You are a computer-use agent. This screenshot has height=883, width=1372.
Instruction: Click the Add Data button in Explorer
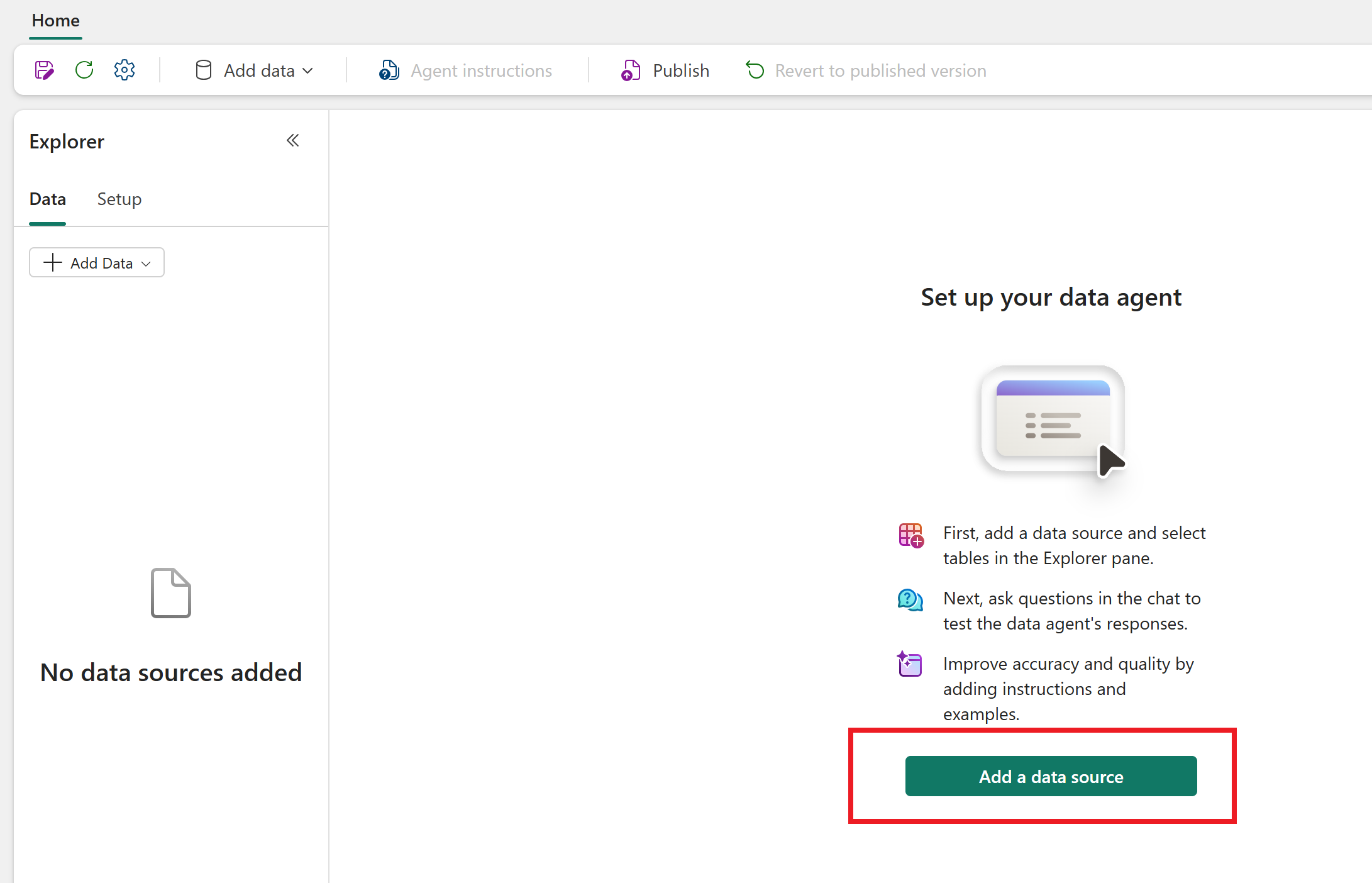96,262
